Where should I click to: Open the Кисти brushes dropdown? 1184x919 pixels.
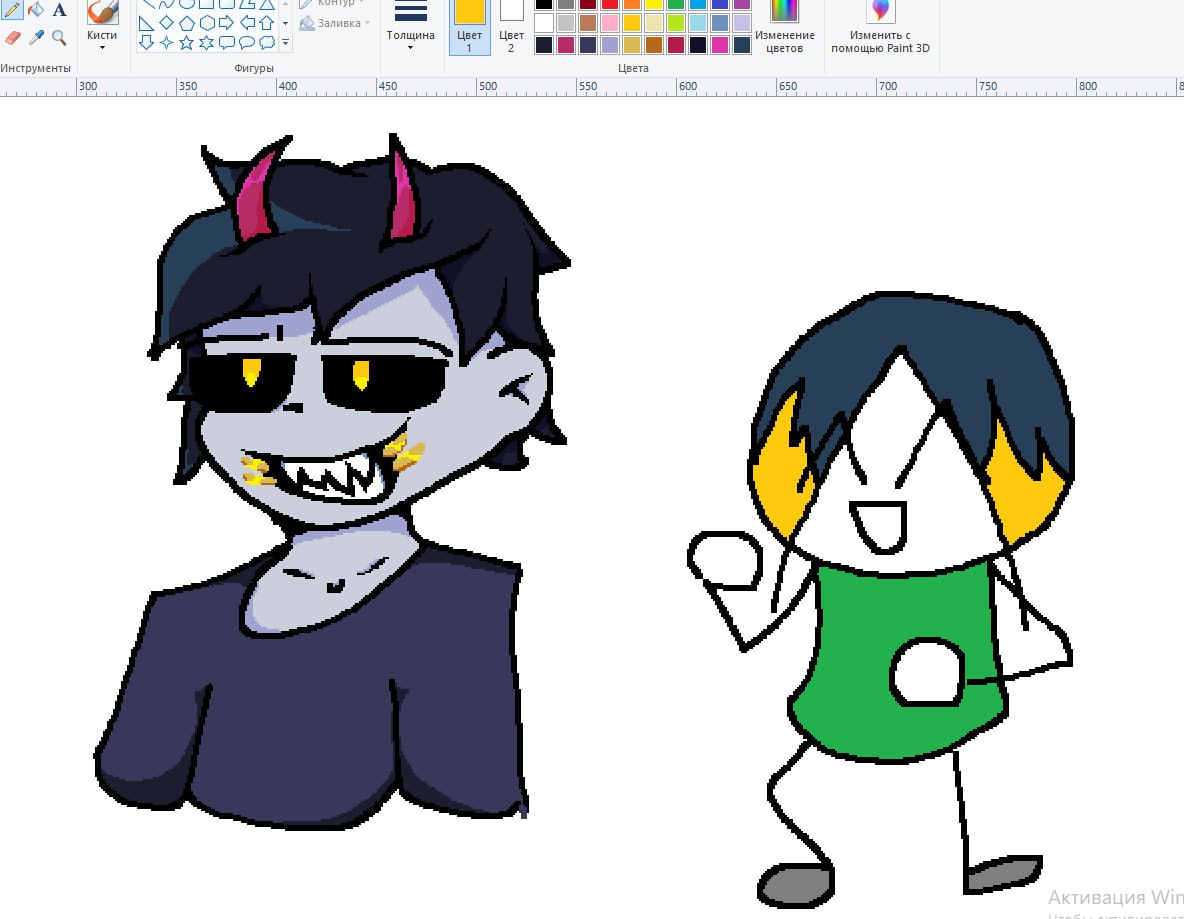102,40
